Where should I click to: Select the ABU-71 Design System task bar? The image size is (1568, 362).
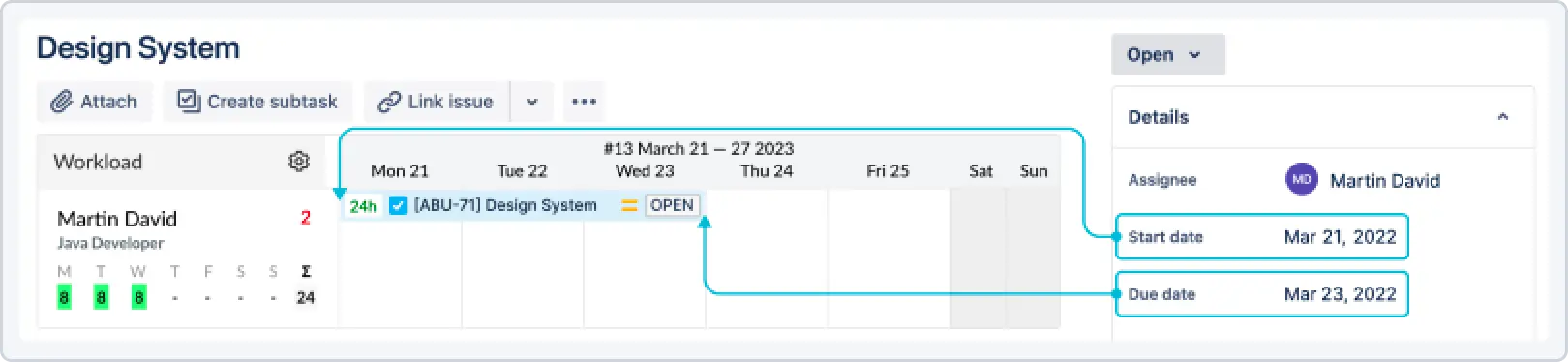[523, 205]
